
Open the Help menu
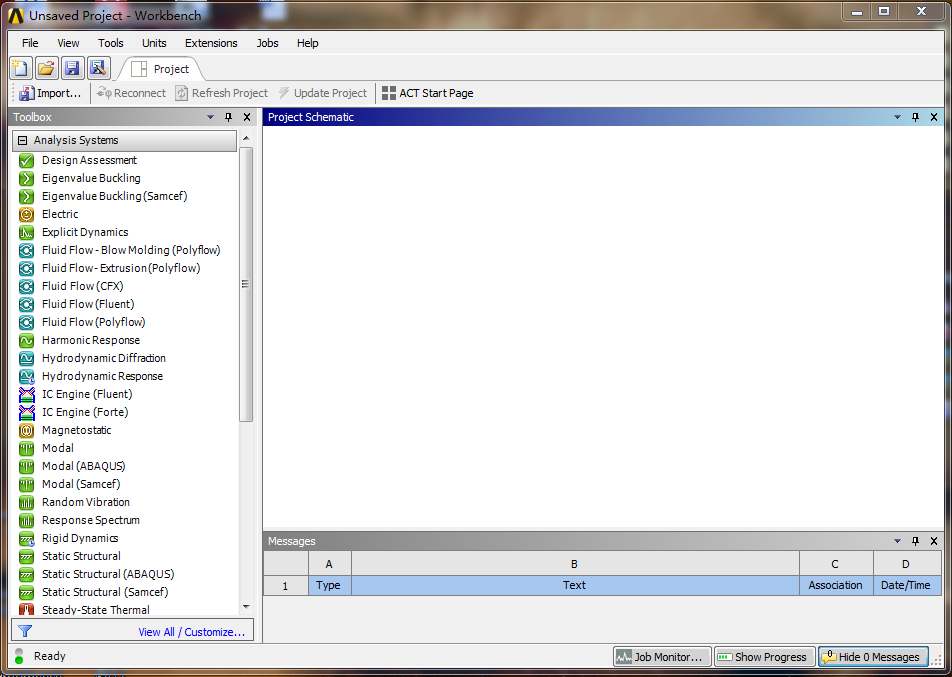coord(307,43)
